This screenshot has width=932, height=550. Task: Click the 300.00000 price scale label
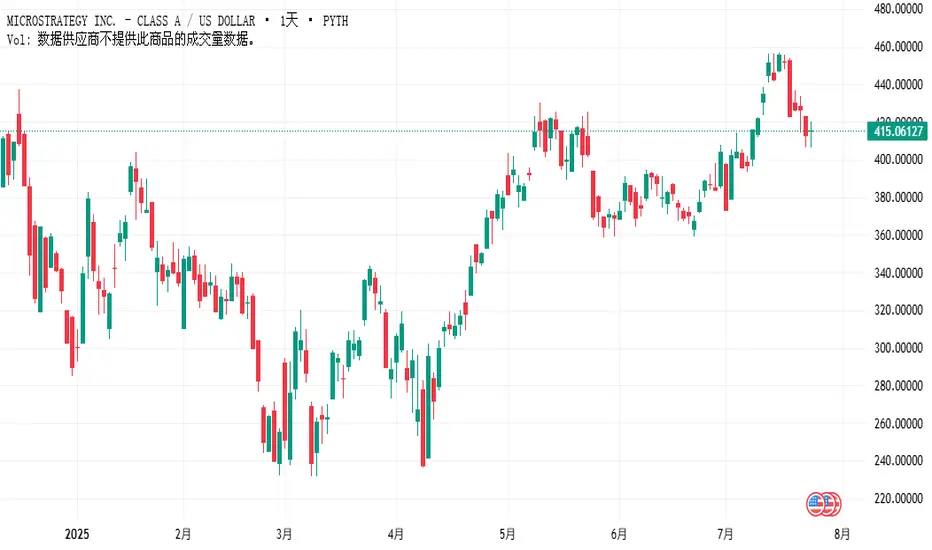pyautogui.click(x=897, y=348)
